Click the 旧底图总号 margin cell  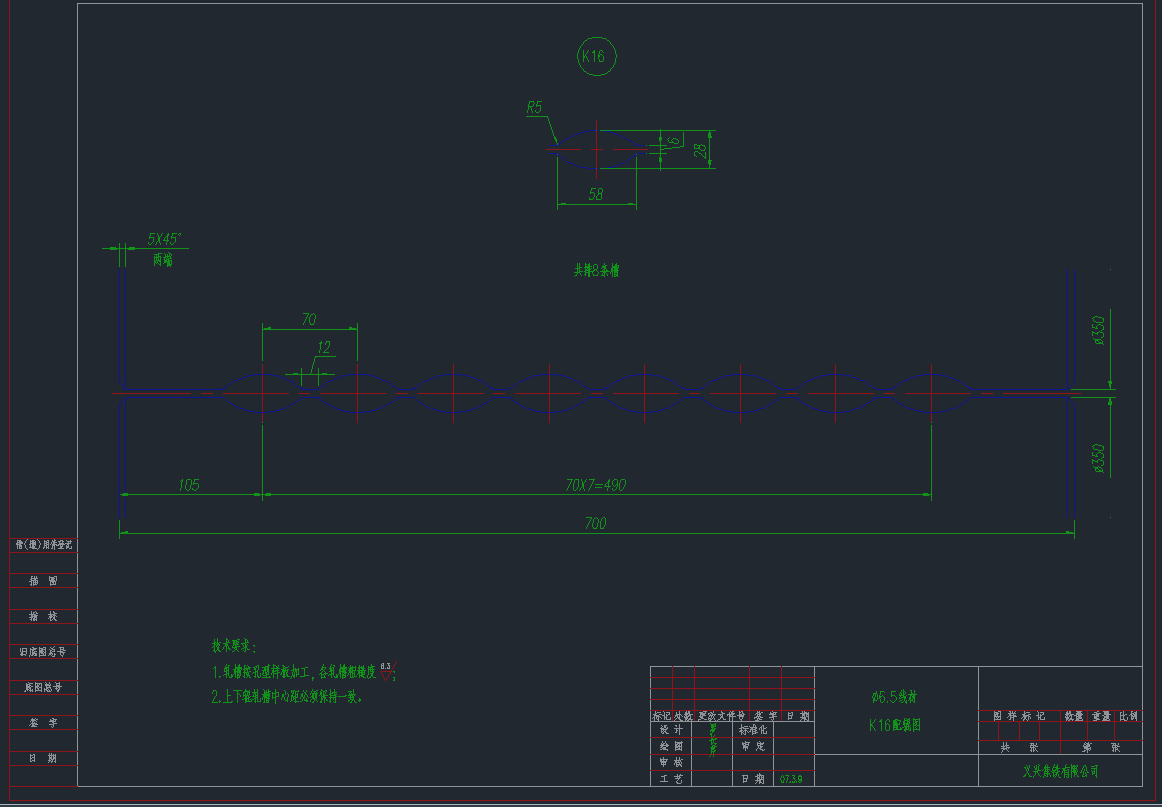pos(44,652)
